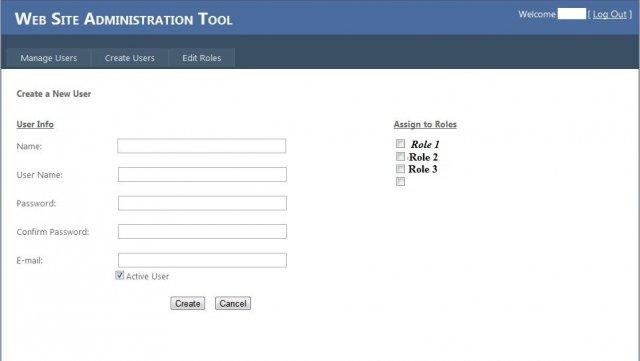640x361 pixels.
Task: Click the Active User label
Action: pyautogui.click(x=147, y=276)
